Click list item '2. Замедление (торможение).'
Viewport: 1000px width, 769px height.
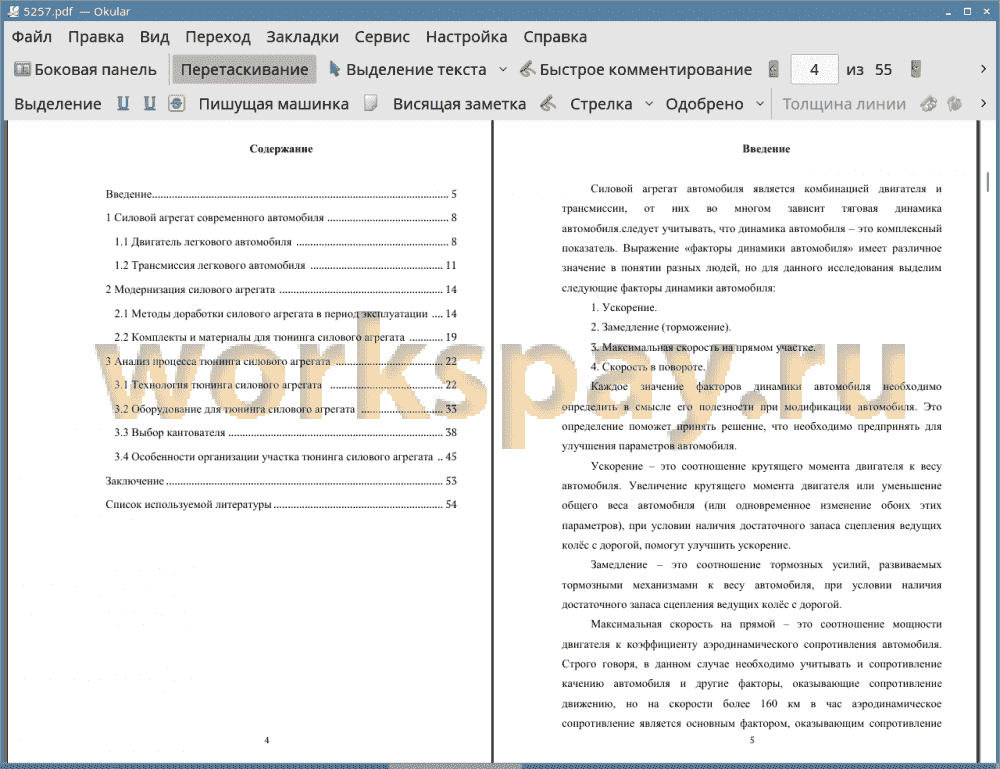[x=661, y=327]
